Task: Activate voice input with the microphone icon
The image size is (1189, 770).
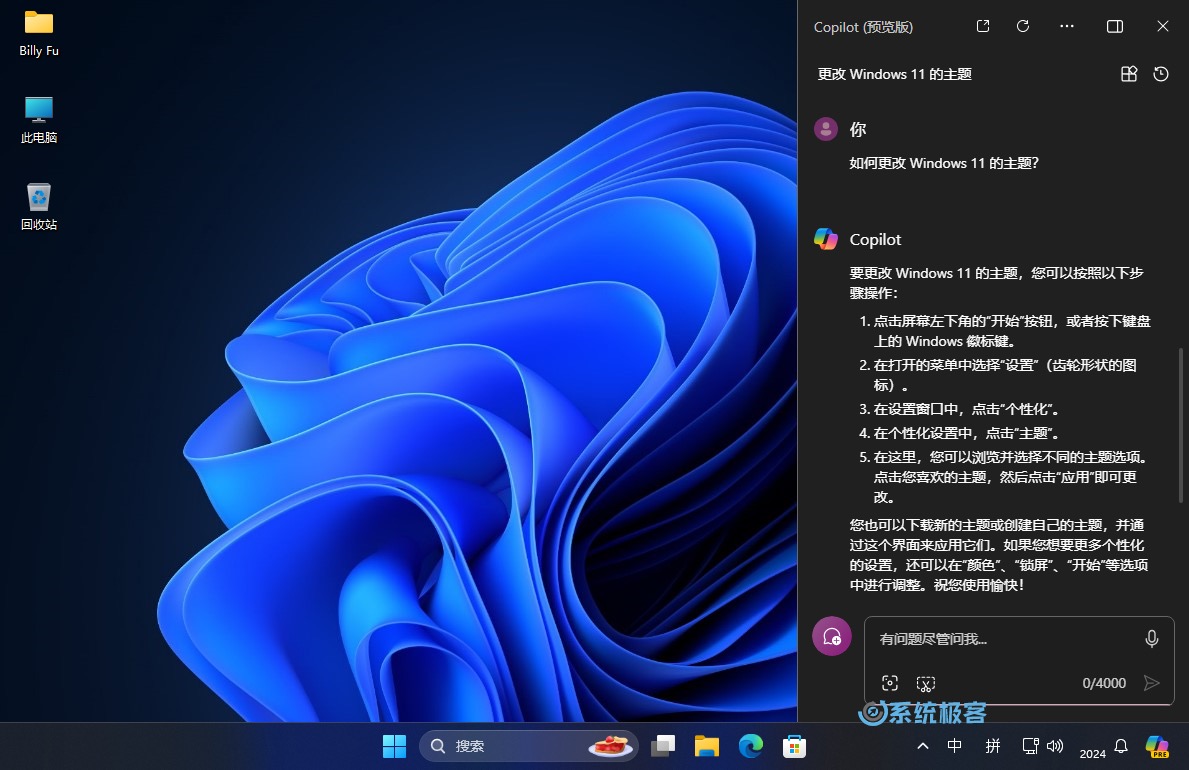Action: [x=1151, y=638]
